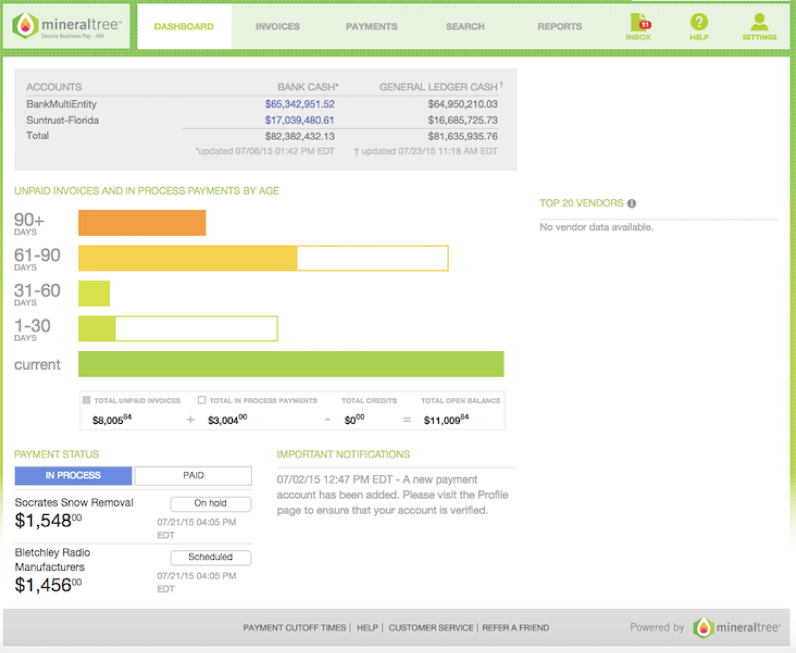
Task: Open Refer a Friend footer link
Action: (515, 628)
